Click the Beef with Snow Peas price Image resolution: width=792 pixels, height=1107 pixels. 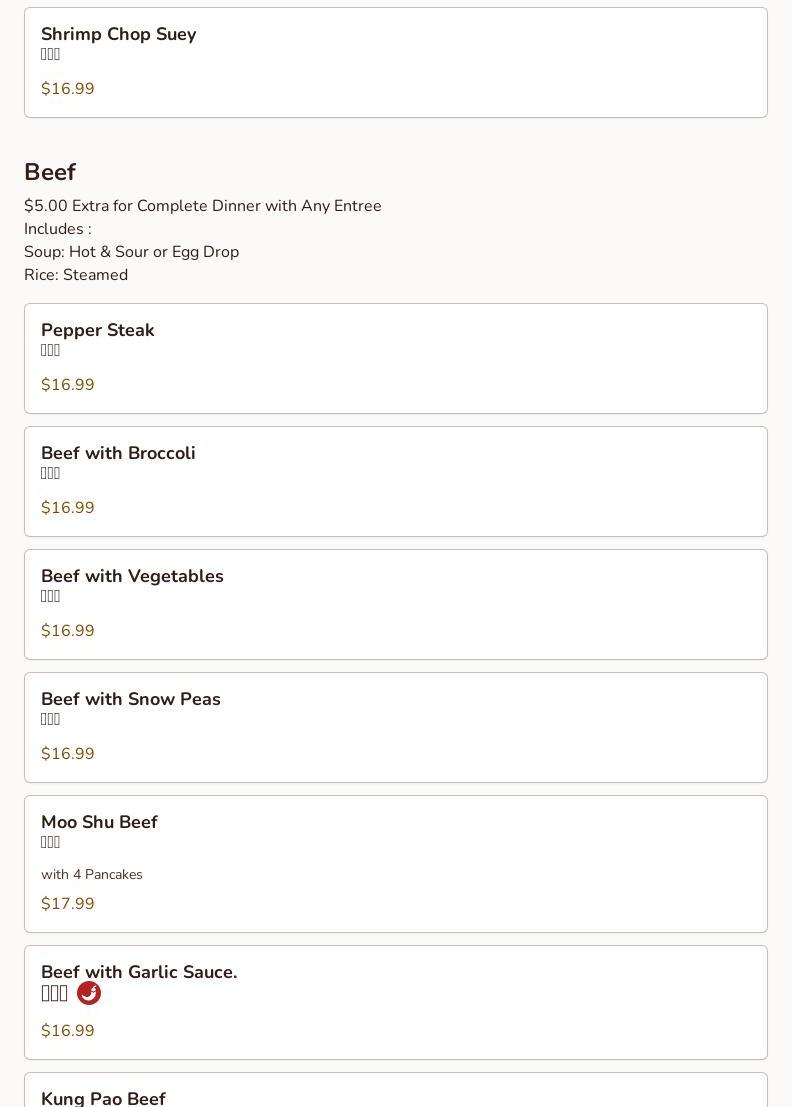[x=68, y=754]
